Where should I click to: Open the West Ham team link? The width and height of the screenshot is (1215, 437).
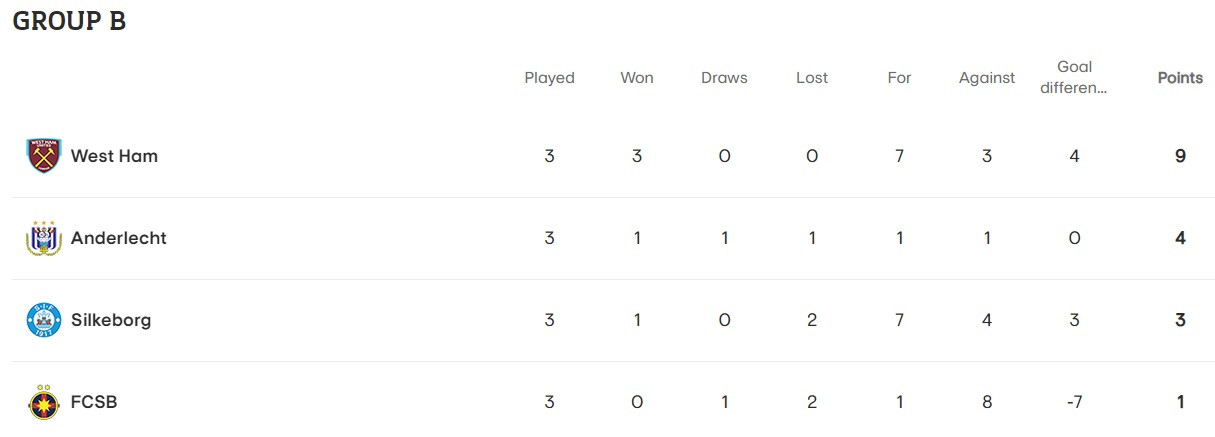tap(114, 156)
